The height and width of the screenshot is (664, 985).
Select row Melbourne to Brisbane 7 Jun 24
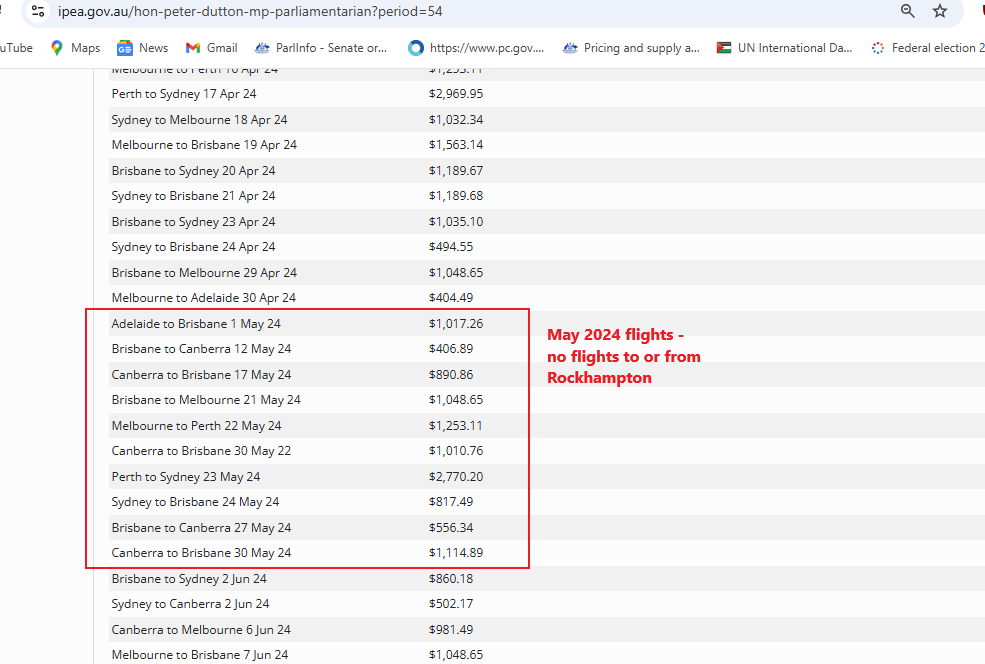[547, 655]
